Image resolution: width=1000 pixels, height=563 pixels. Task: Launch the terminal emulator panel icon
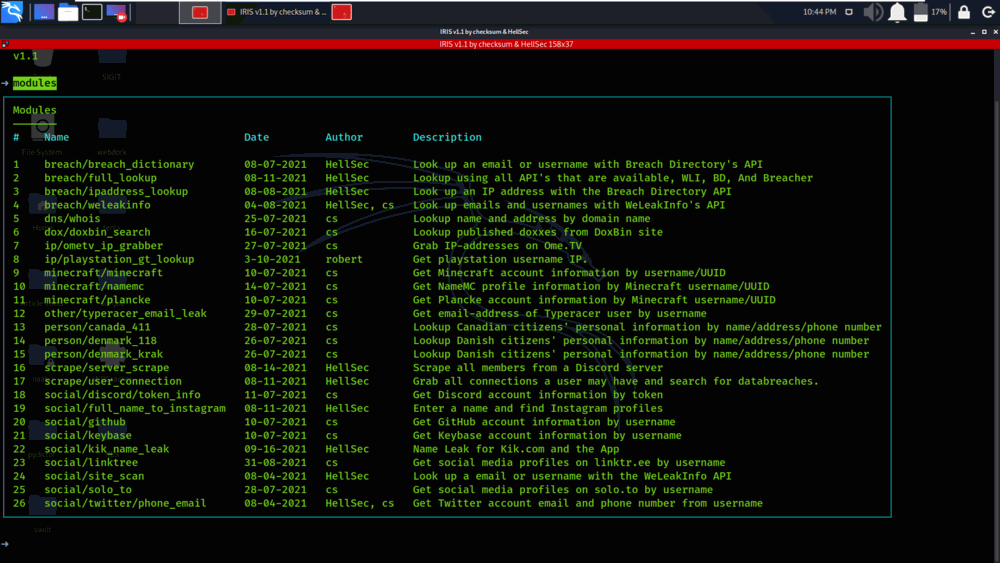click(x=92, y=12)
